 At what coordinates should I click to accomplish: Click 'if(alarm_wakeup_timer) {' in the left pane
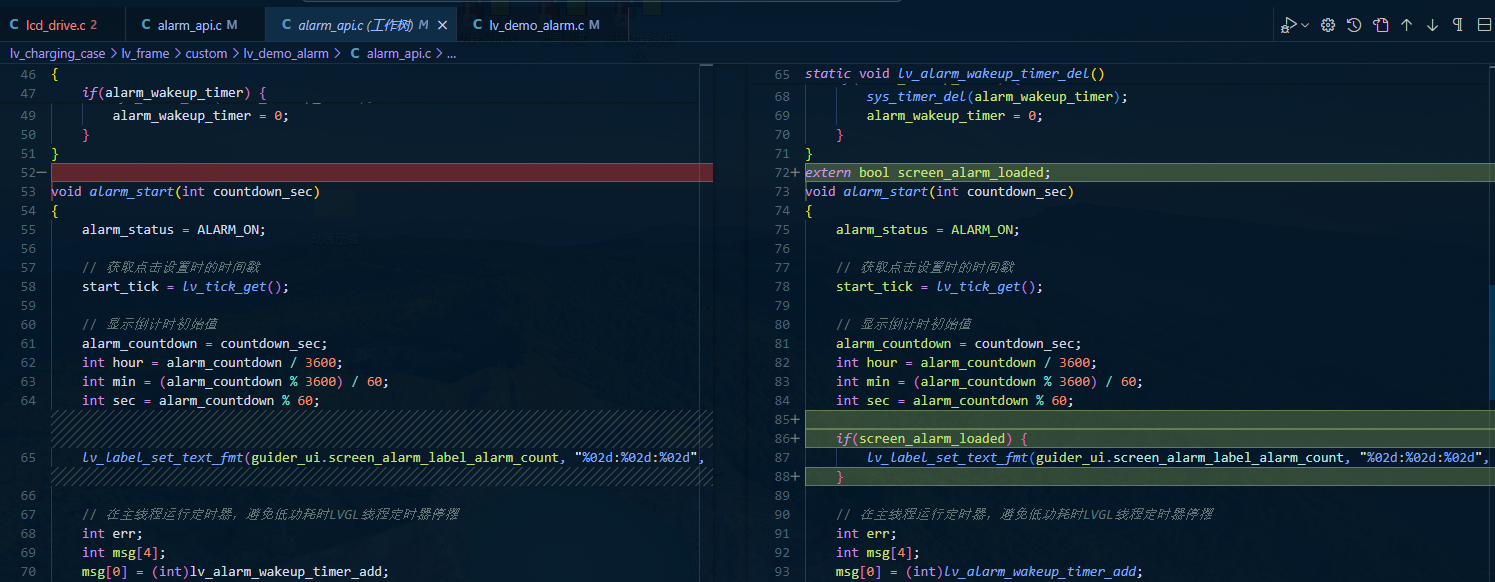click(x=174, y=93)
